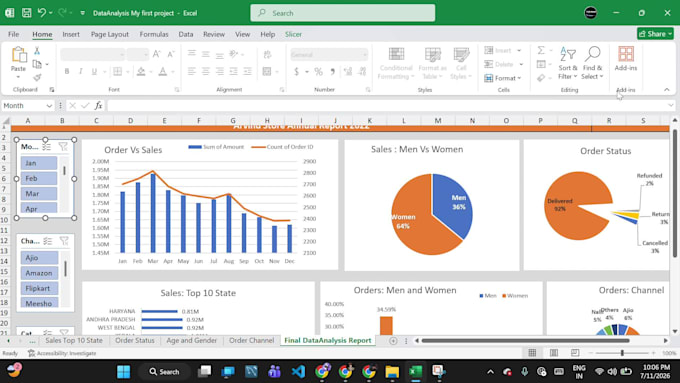Viewport: 680px width, 383px height.
Task: Expand the Share button dropdown
Action: [x=670, y=34]
